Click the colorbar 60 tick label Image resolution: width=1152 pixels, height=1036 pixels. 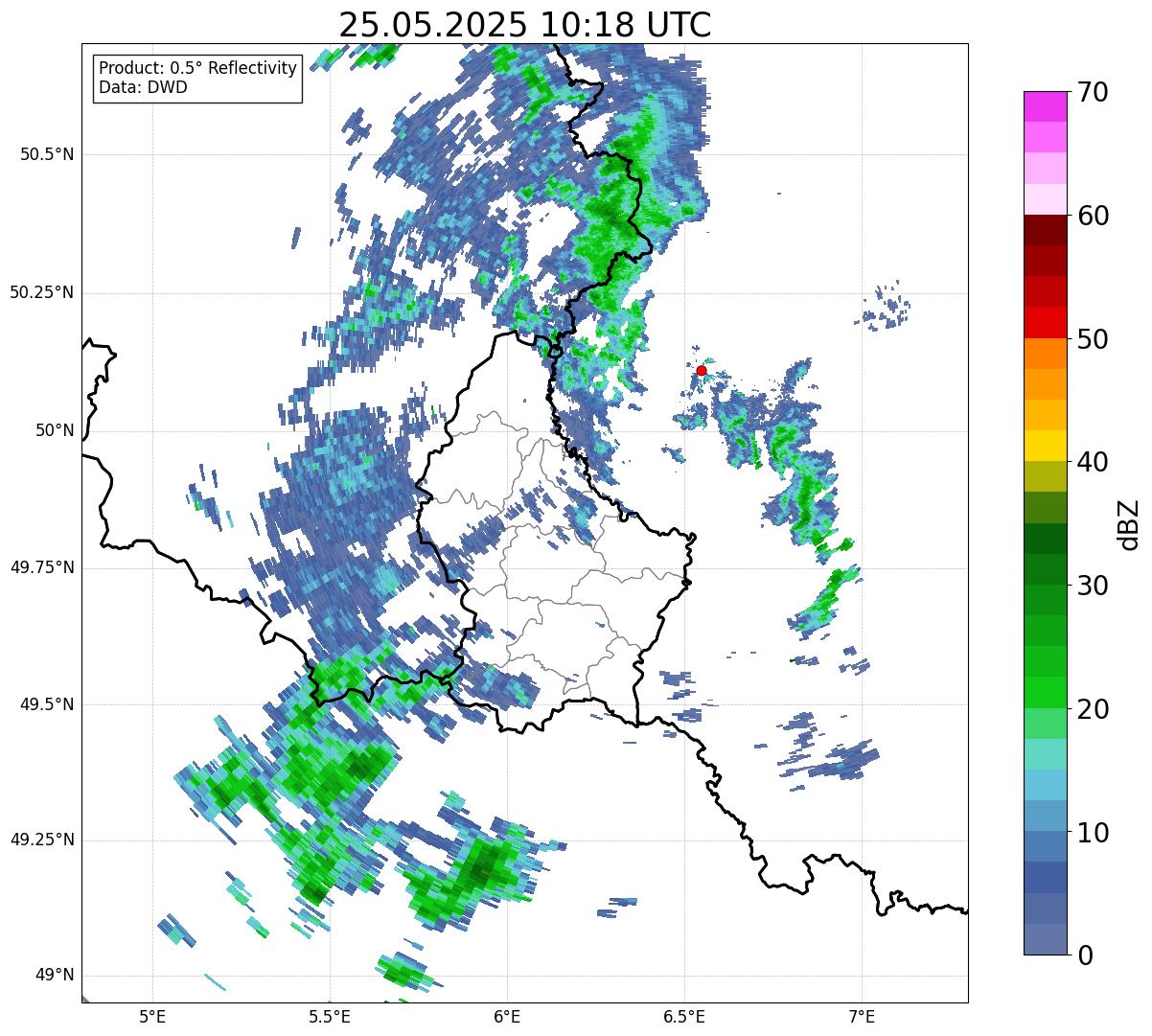tap(1094, 216)
